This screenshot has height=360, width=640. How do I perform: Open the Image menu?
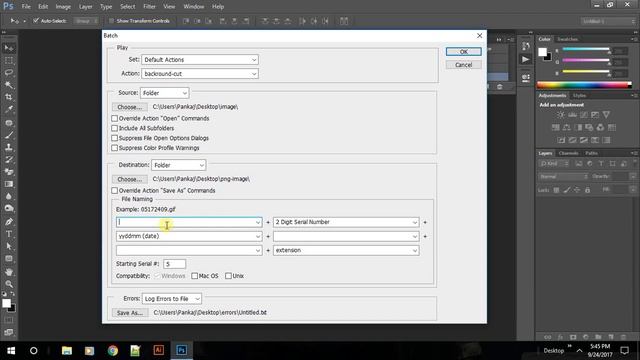click(x=63, y=7)
